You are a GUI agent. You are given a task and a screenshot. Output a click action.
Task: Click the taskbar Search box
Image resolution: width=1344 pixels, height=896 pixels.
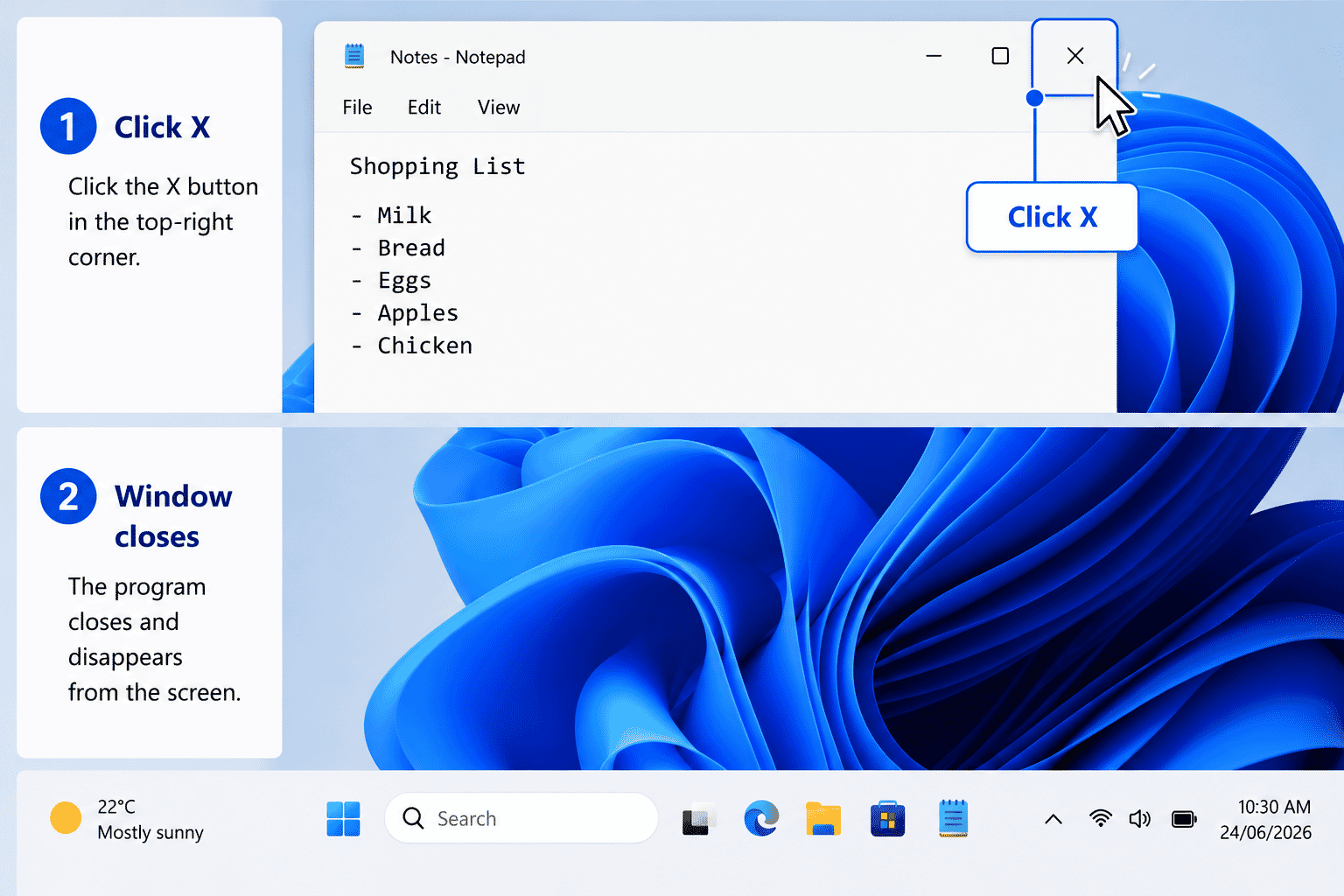[521, 818]
